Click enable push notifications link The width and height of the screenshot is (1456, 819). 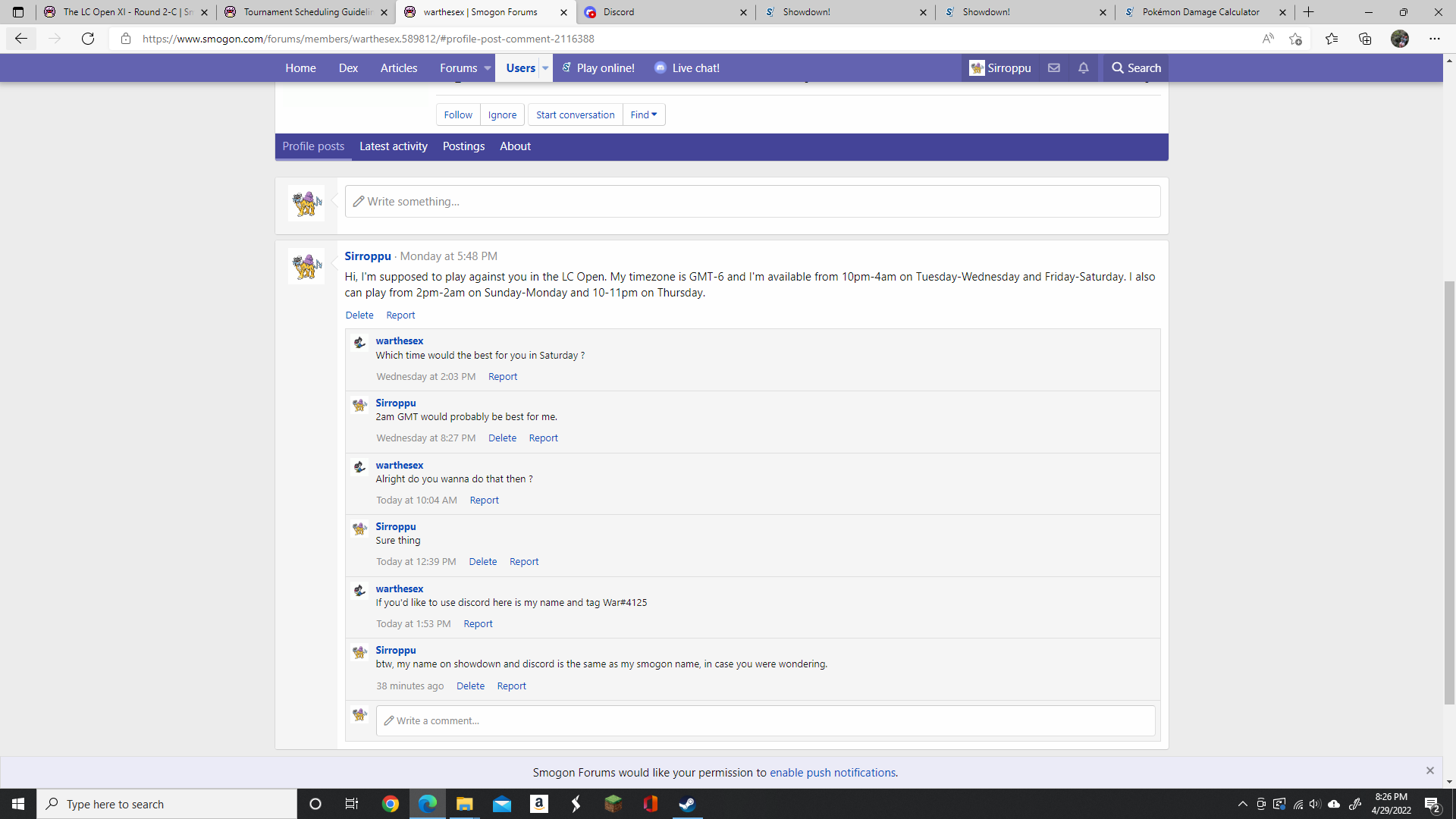click(832, 773)
